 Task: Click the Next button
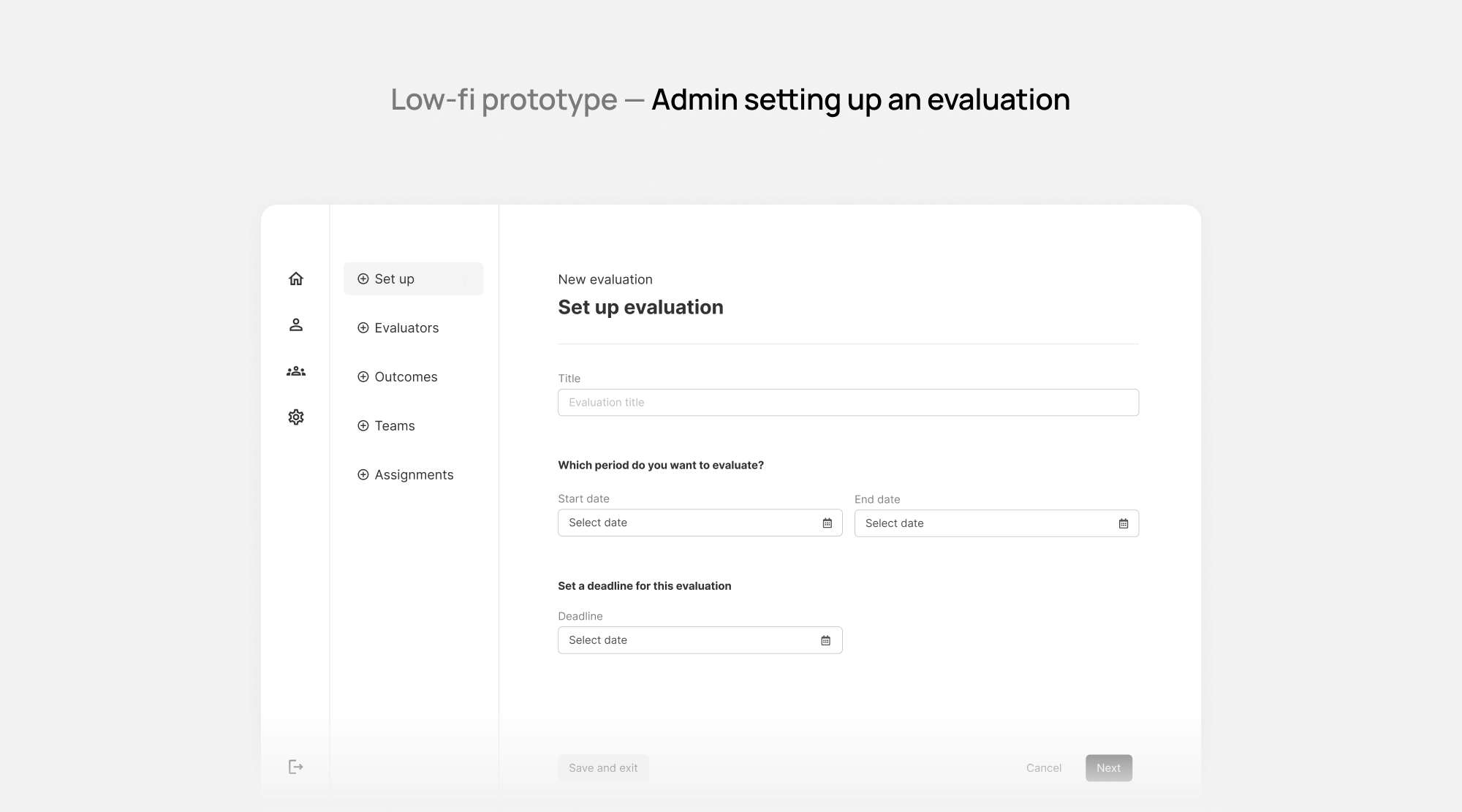coord(1108,768)
